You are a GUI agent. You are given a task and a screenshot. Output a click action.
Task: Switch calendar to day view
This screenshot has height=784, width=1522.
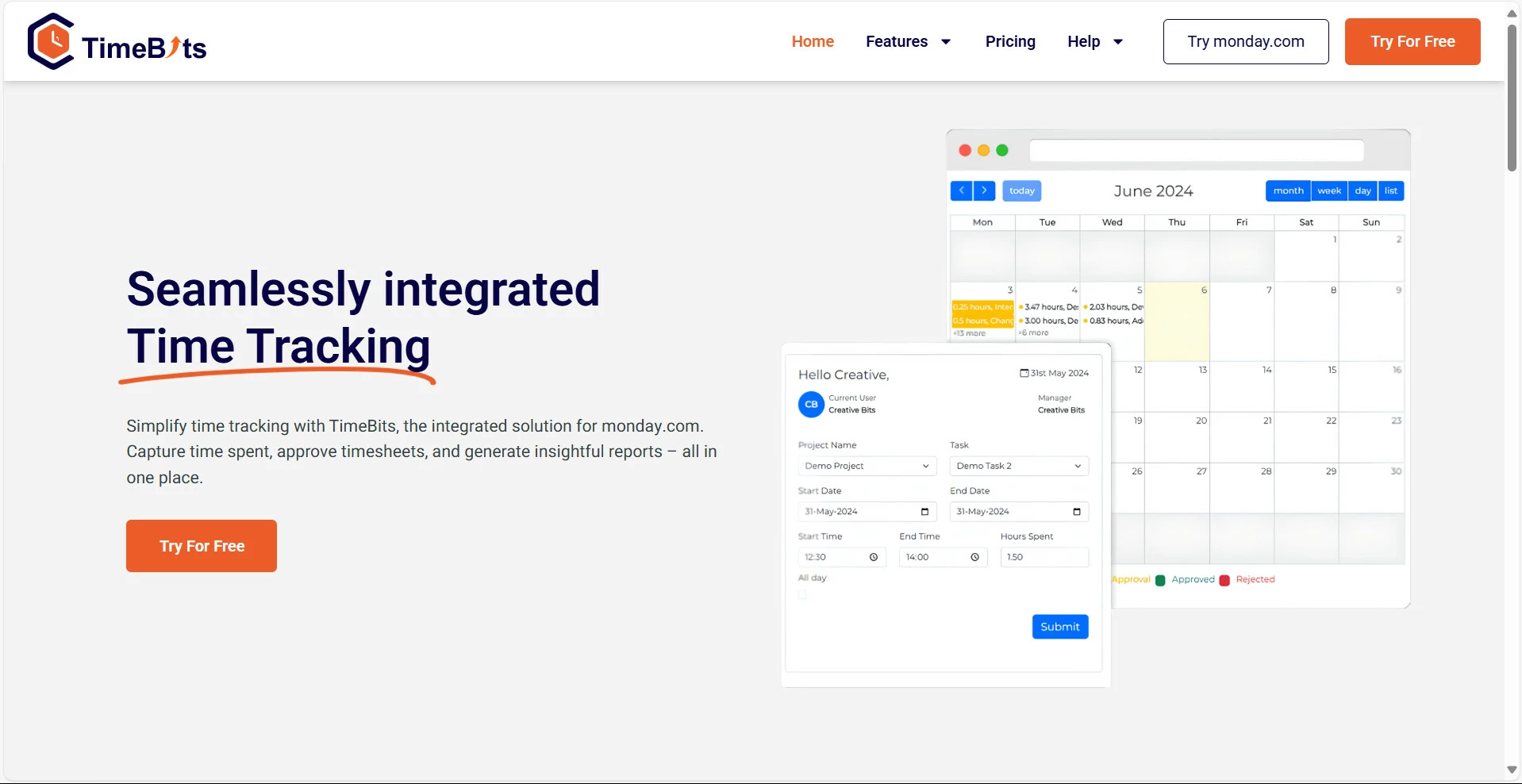pyautogui.click(x=1362, y=190)
